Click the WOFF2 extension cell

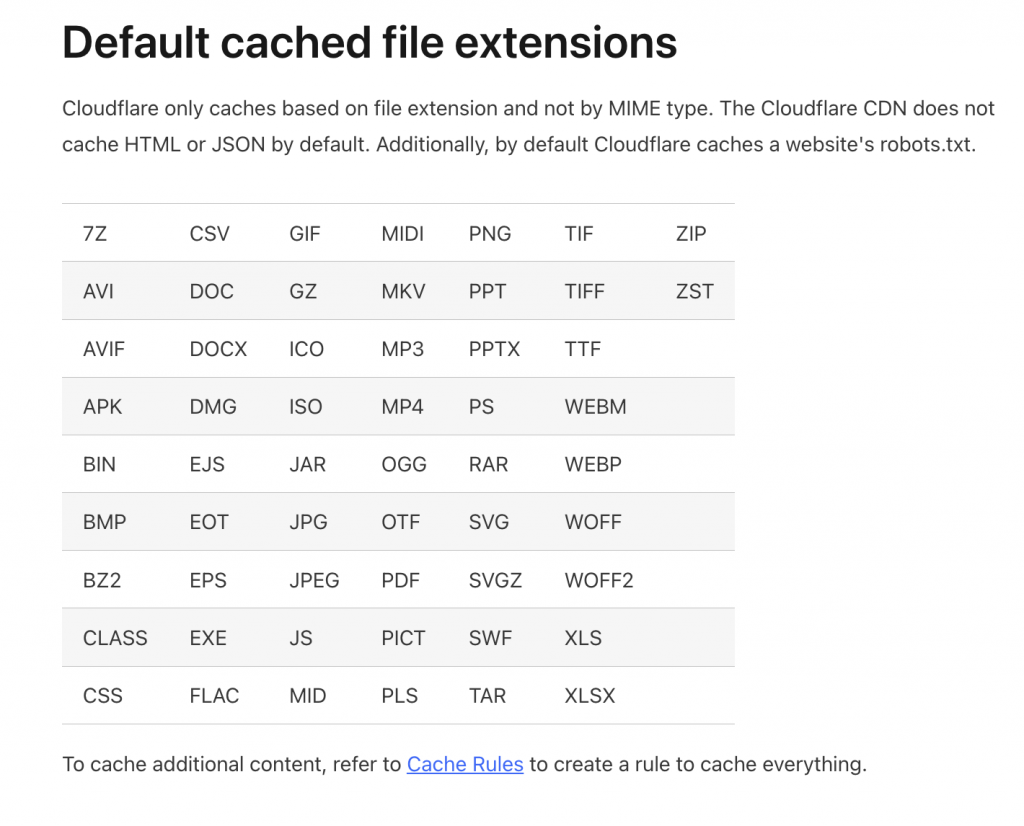pyautogui.click(x=599, y=580)
